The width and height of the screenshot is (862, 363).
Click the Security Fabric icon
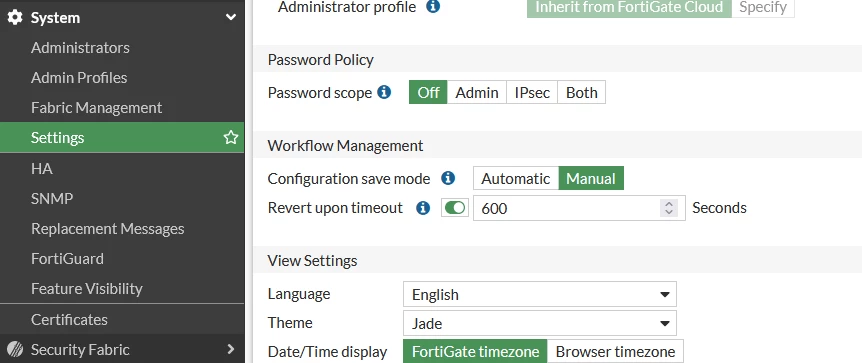(x=15, y=349)
